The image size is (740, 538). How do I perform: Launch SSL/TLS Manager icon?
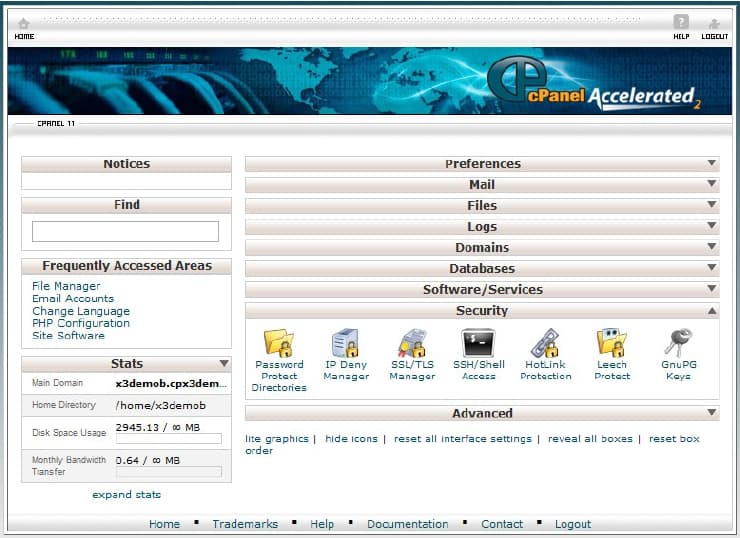click(x=412, y=343)
